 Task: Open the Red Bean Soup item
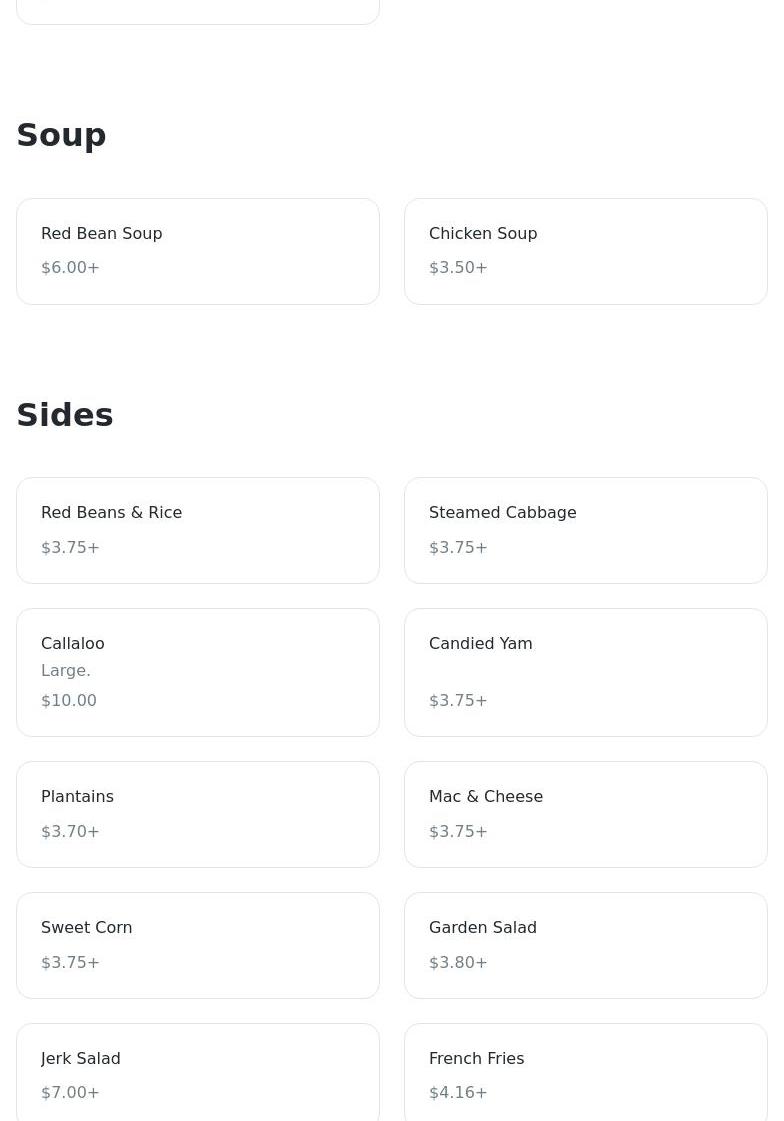point(198,250)
